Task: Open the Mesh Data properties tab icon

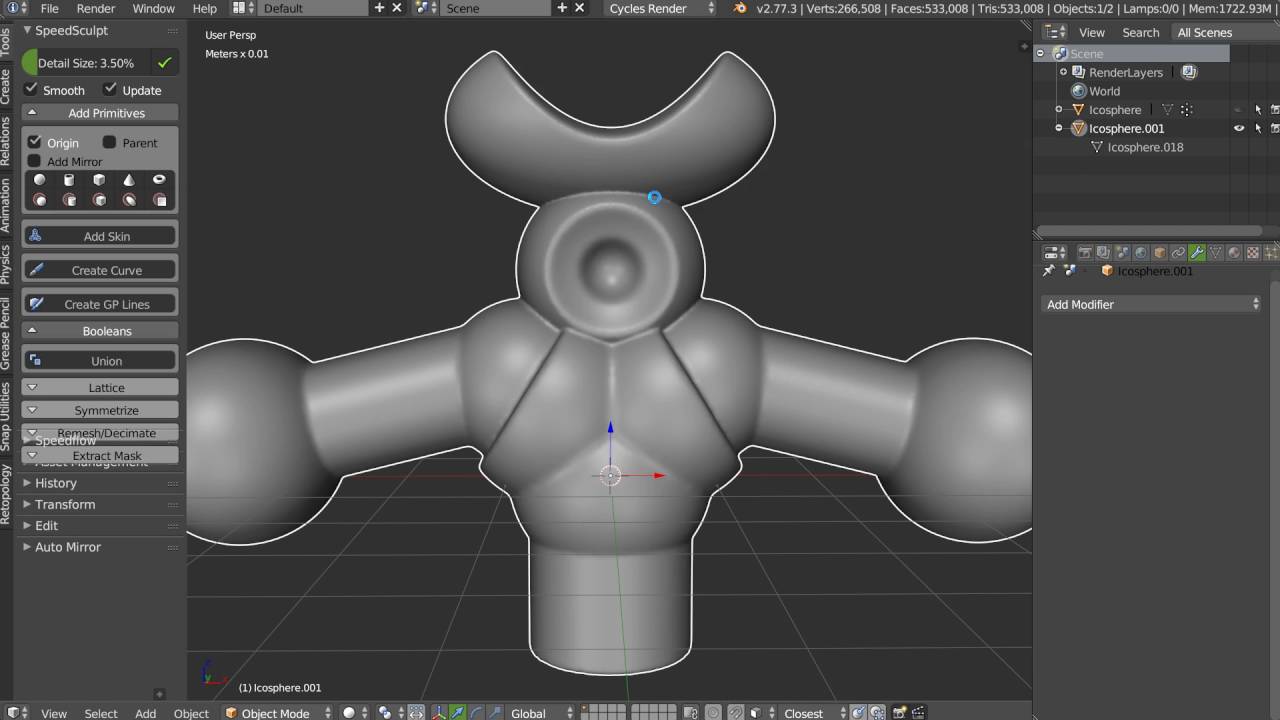Action: pos(1216,253)
